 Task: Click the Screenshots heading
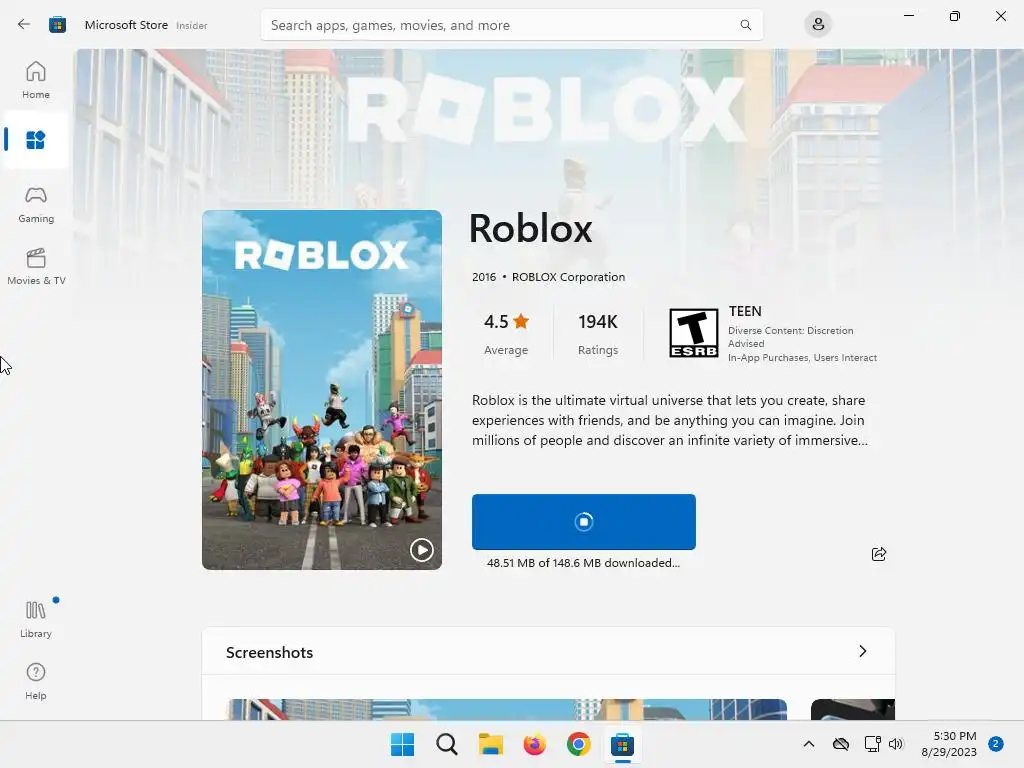pyautogui.click(x=269, y=652)
